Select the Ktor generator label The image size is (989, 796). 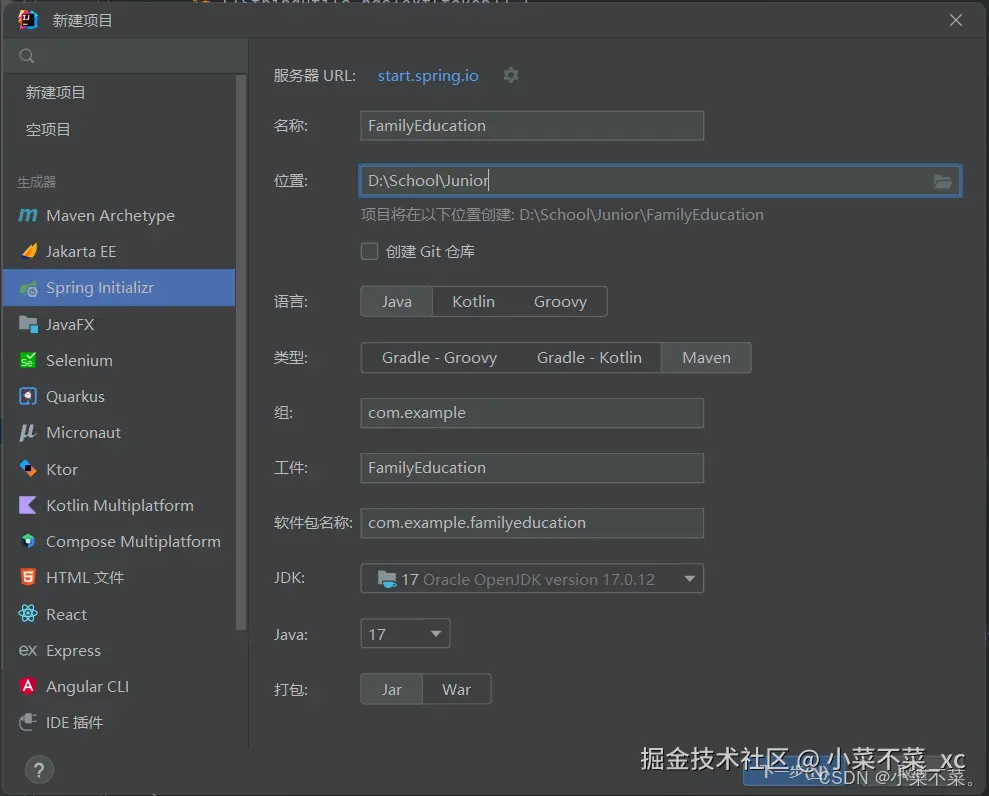point(62,469)
